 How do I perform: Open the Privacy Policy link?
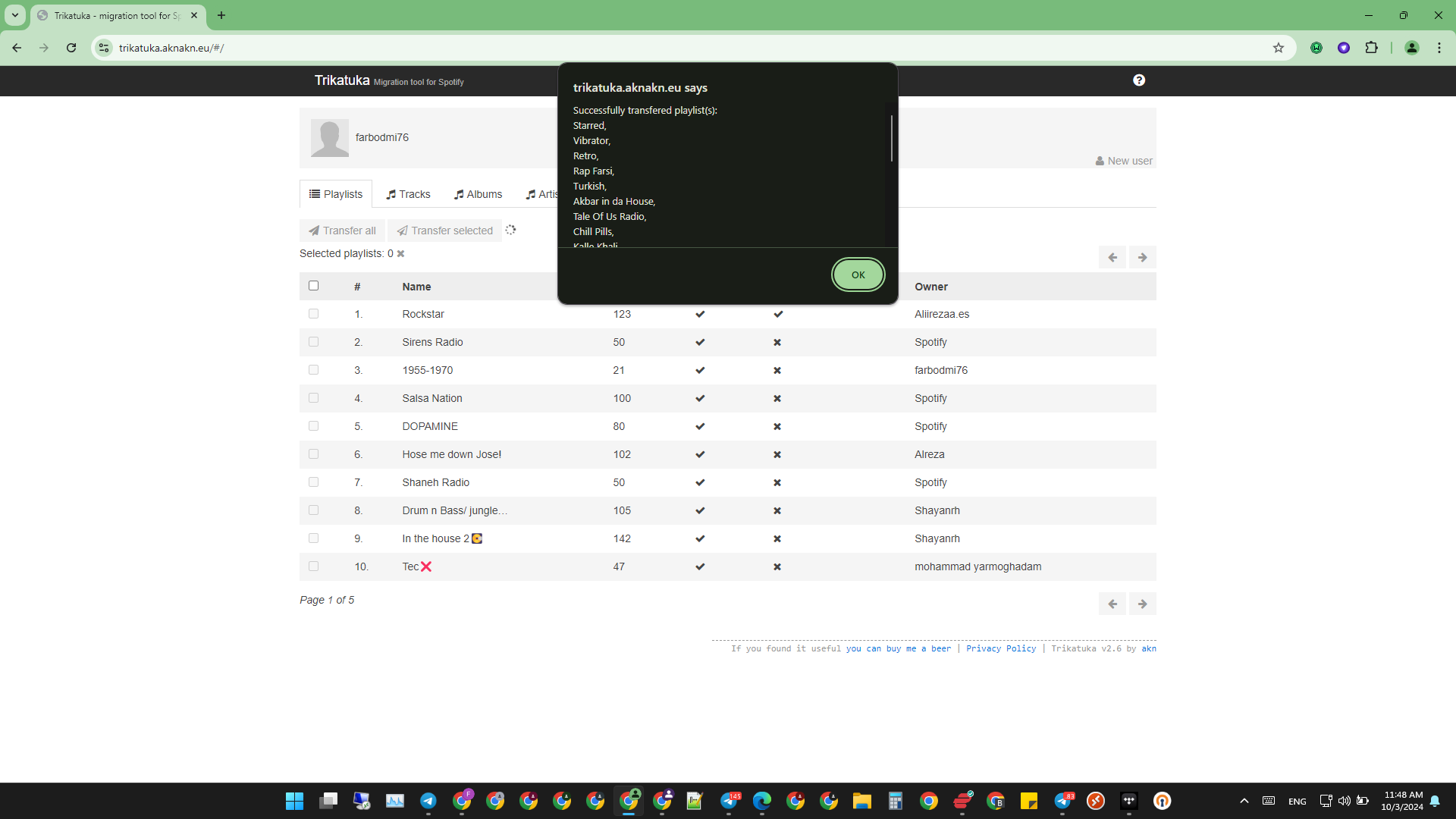tap(1001, 648)
